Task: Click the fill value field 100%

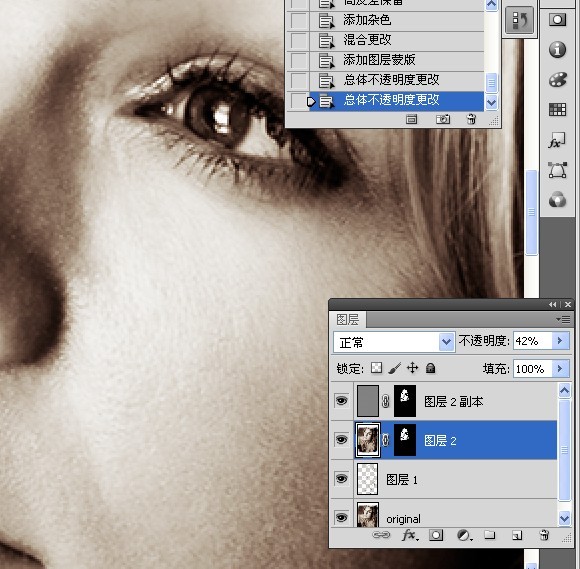Action: click(533, 368)
